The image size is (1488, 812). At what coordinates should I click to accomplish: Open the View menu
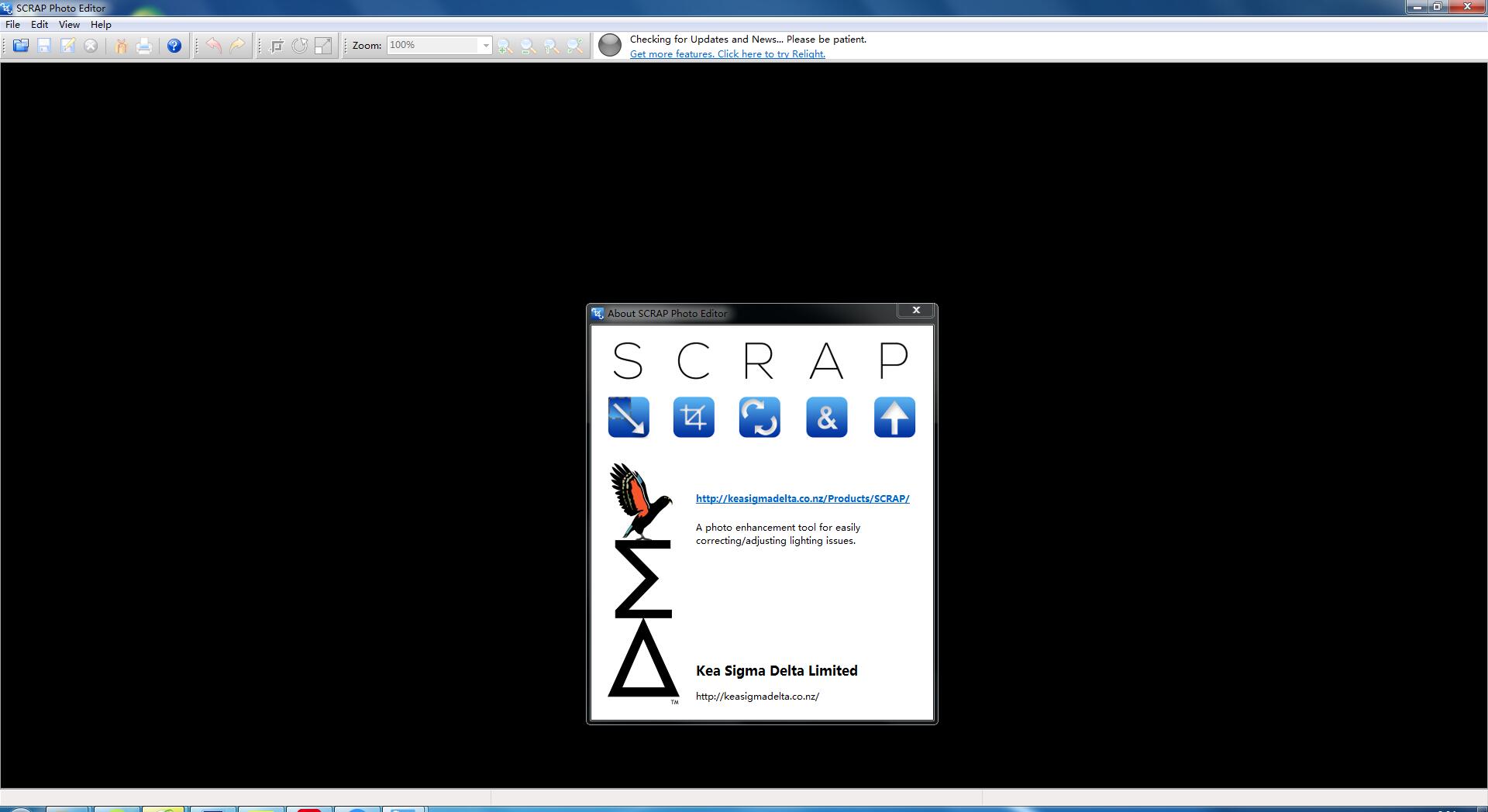pos(69,24)
